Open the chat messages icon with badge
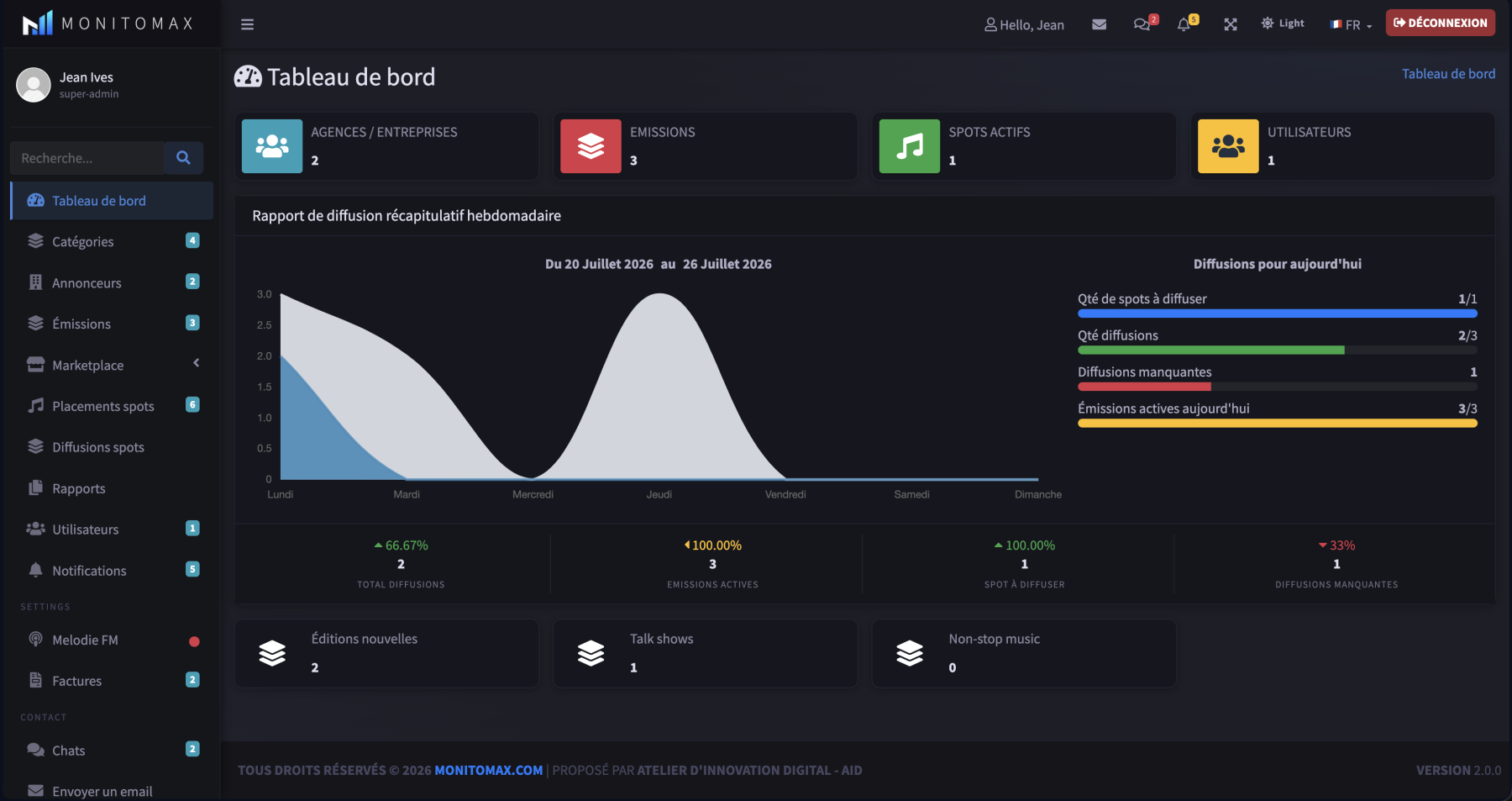Image resolution: width=1512 pixels, height=801 pixels. 1142,24
